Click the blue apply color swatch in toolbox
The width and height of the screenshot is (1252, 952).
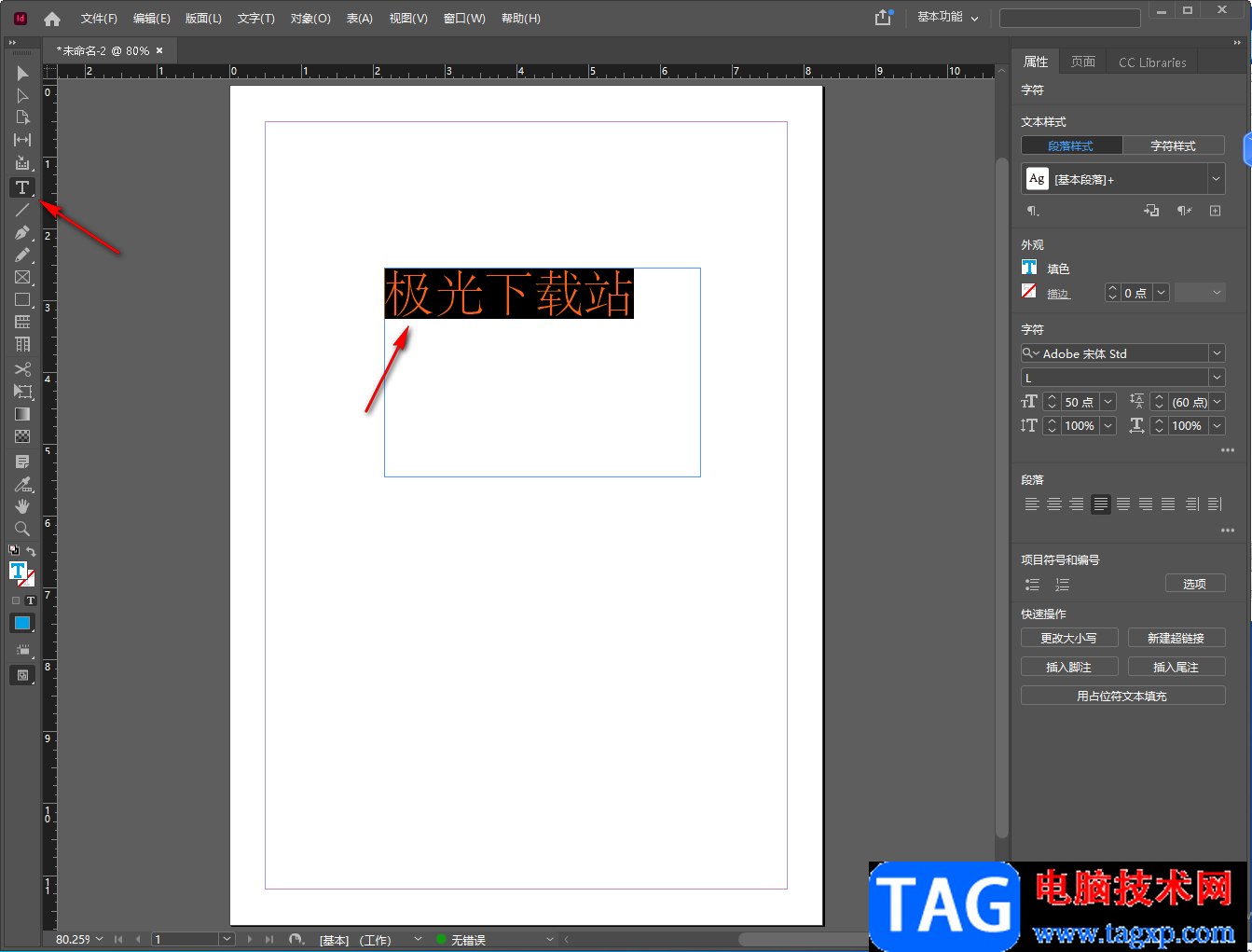22,623
